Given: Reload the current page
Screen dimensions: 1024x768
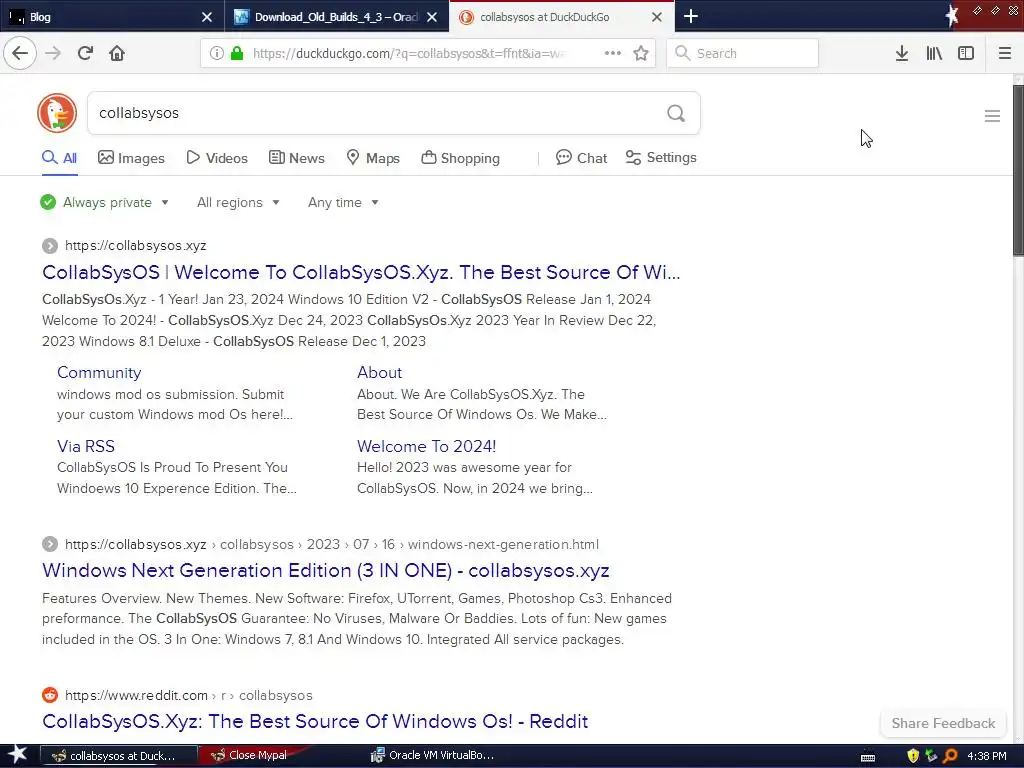Looking at the screenshot, I should click(x=85, y=53).
